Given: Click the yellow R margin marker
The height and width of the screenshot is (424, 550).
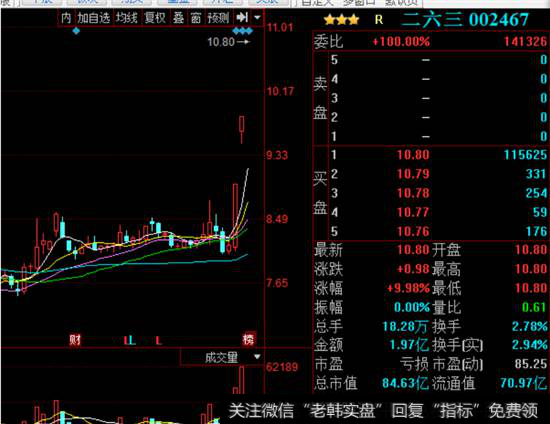Looking at the screenshot, I should click(x=379, y=20).
